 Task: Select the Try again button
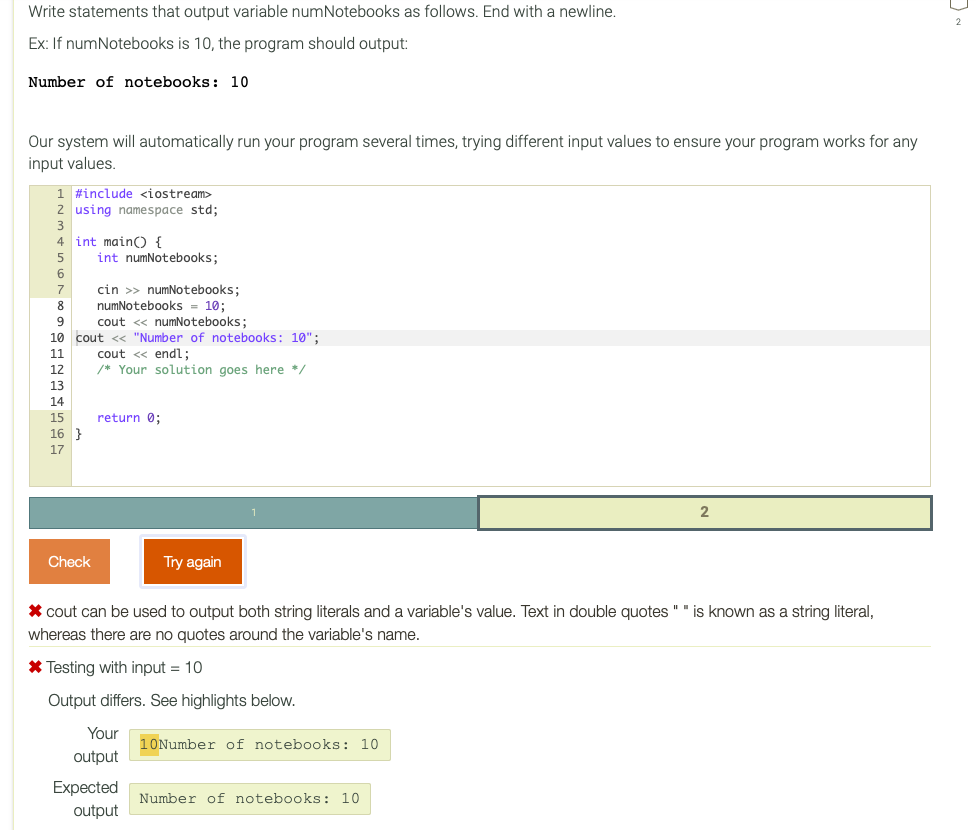pos(192,561)
